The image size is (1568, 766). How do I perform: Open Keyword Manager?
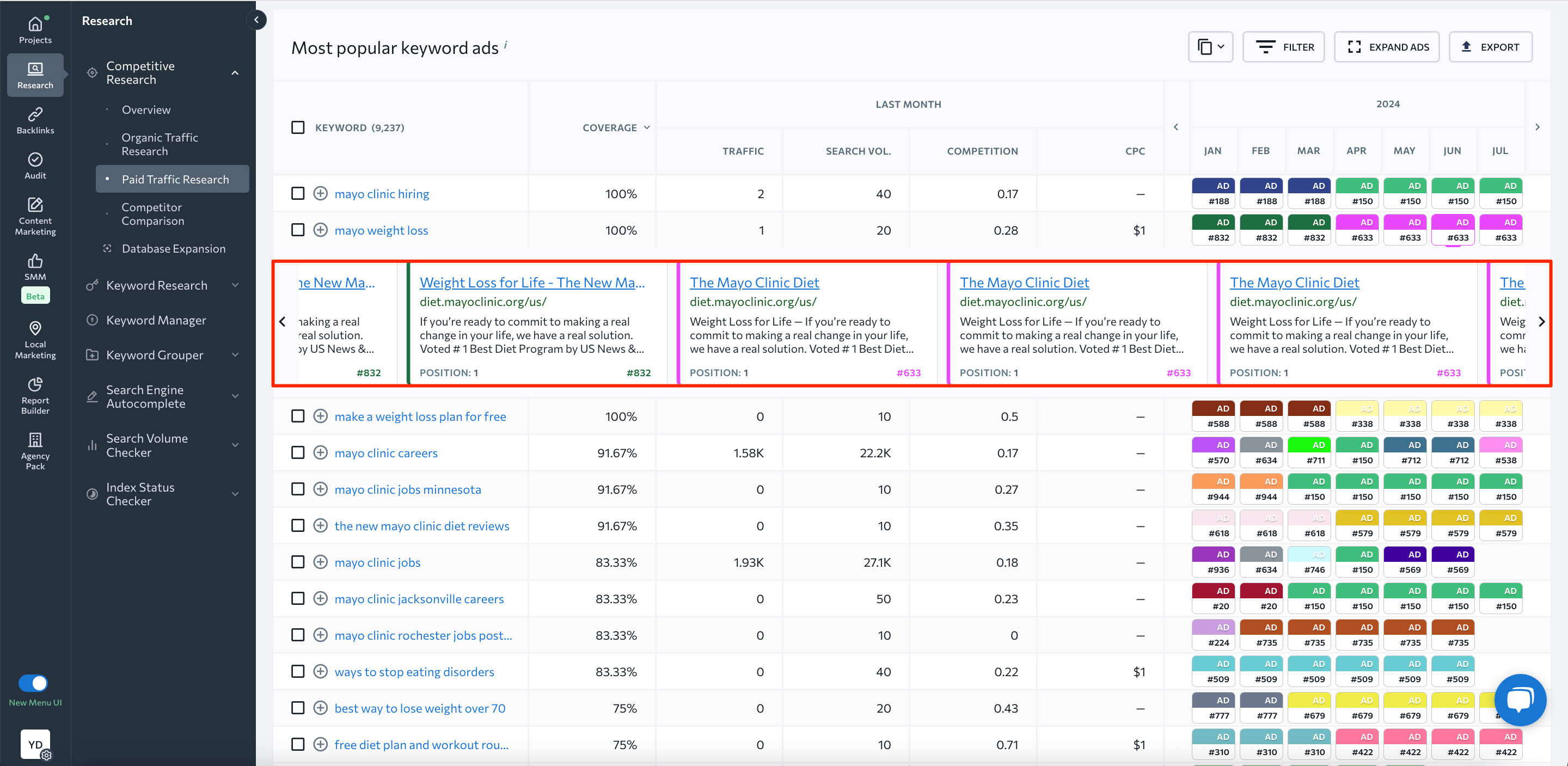[156, 320]
